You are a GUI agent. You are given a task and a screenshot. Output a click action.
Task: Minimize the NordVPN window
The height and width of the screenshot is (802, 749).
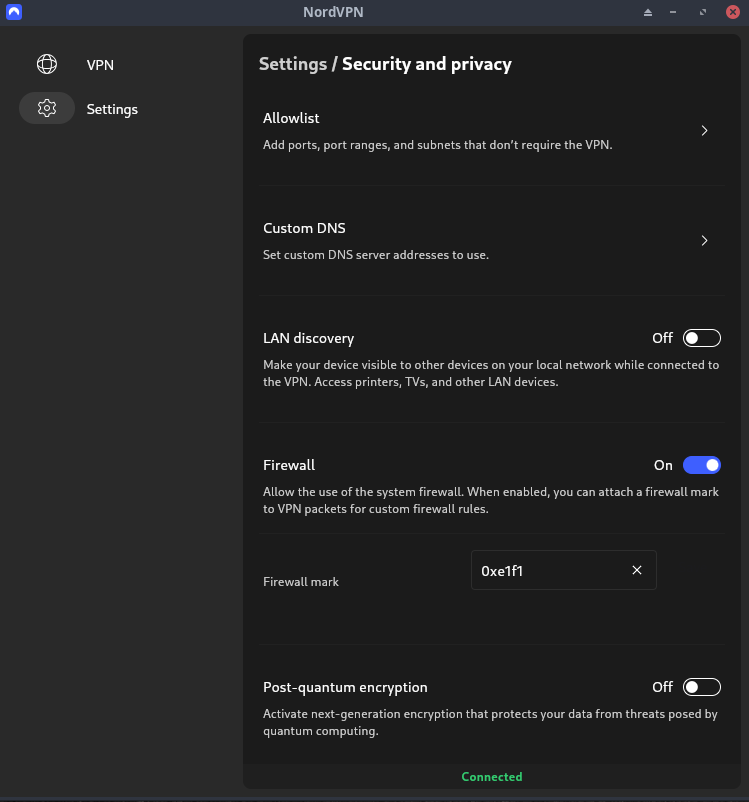point(675,12)
